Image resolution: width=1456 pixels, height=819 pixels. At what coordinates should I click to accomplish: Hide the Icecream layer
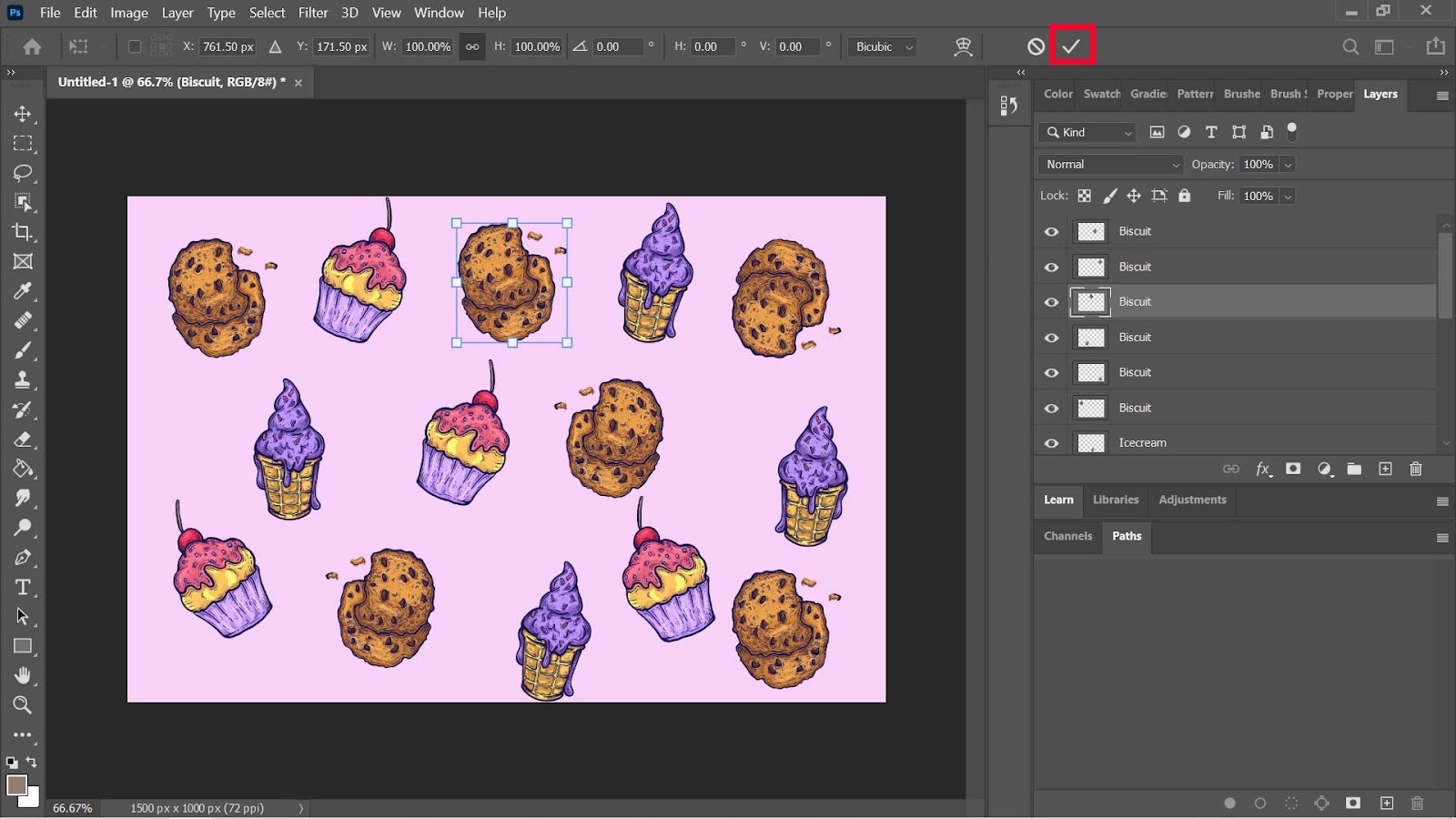click(1051, 443)
